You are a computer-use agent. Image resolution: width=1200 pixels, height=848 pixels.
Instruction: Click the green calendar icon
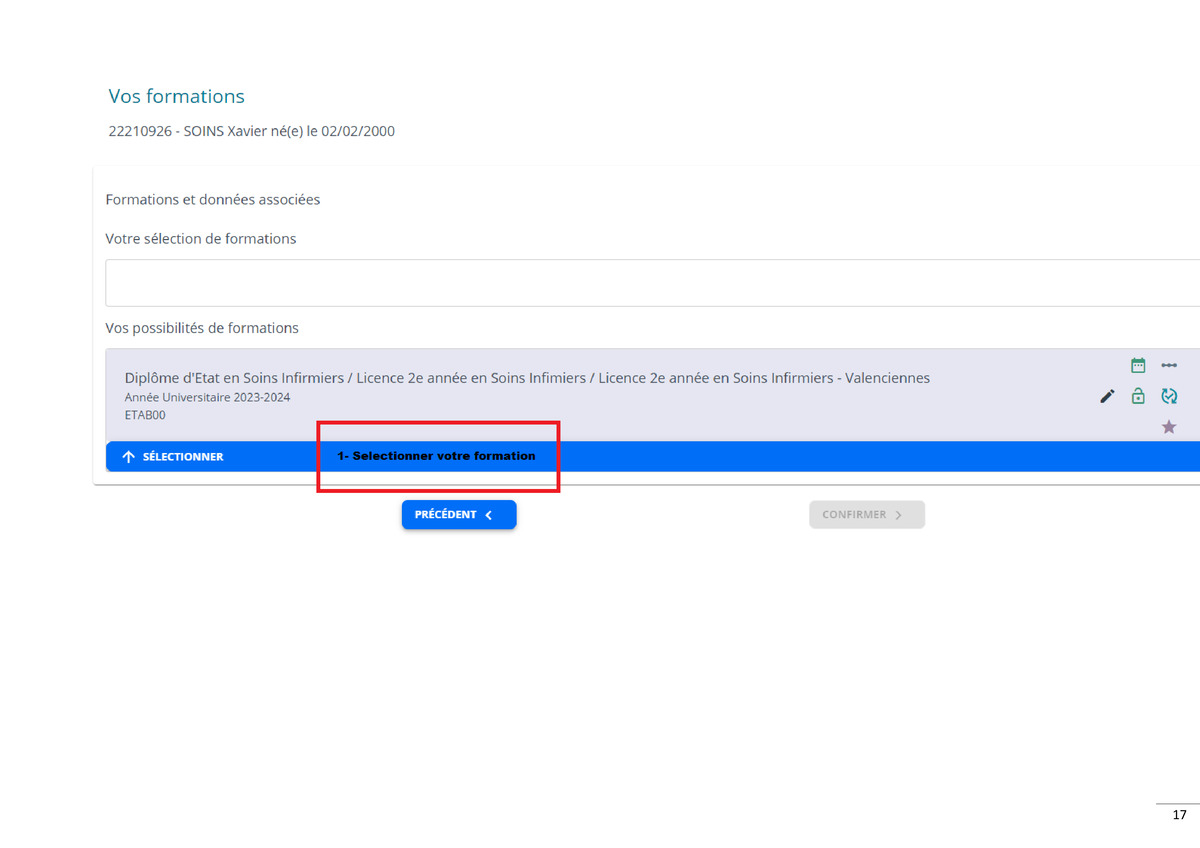tap(1138, 365)
